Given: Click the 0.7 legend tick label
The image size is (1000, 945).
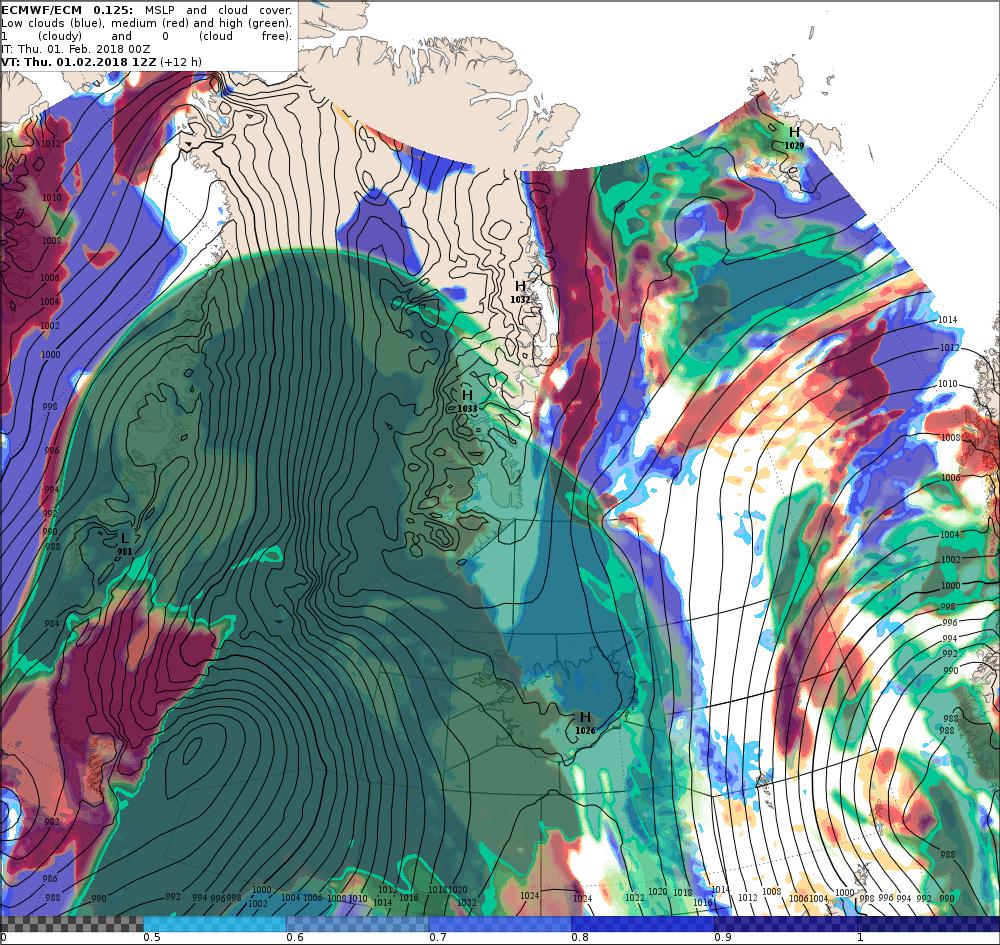Looking at the screenshot, I should [x=438, y=937].
